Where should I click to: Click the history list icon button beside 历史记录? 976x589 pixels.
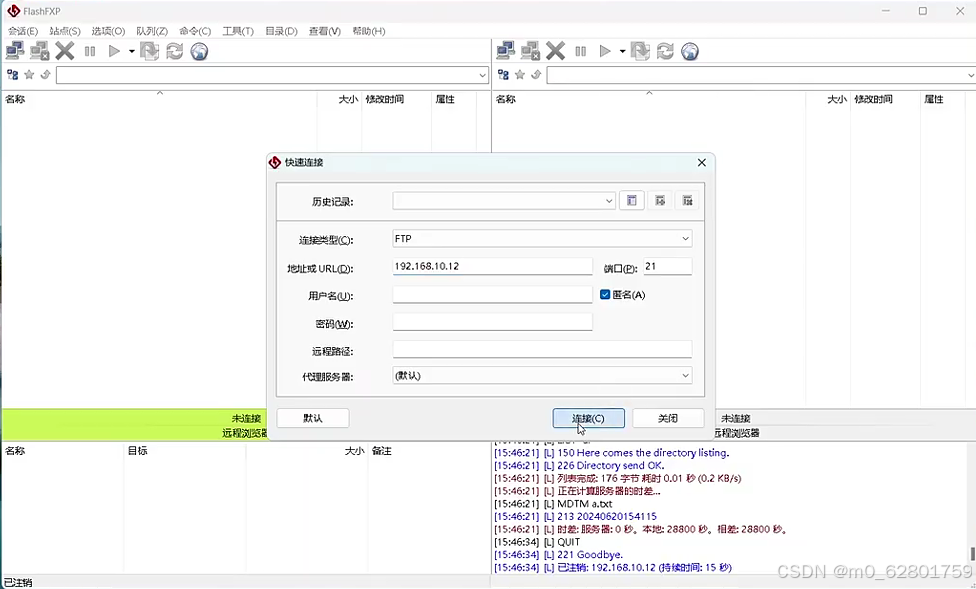[632, 200]
